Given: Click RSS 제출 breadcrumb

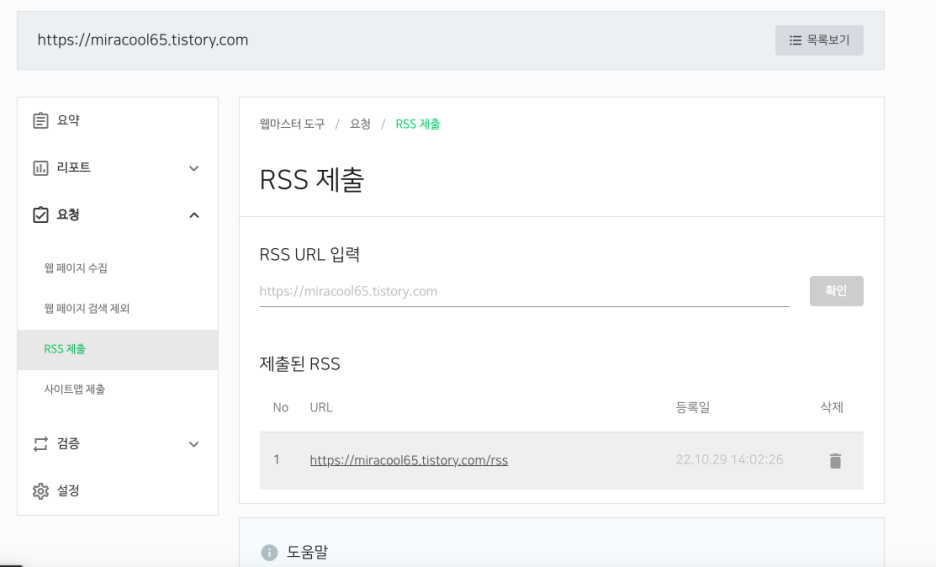Looking at the screenshot, I should (418, 124).
